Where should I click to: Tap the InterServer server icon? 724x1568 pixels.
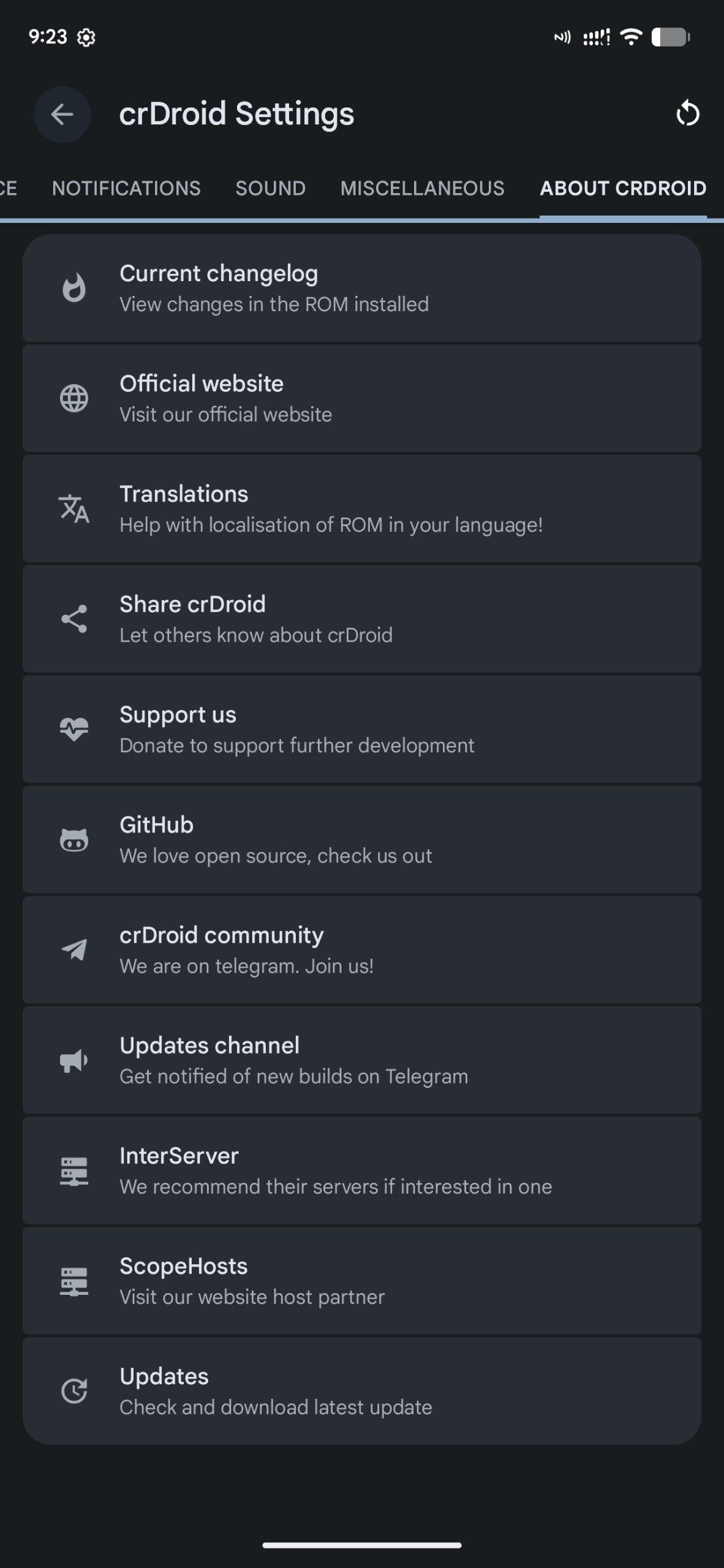pyautogui.click(x=74, y=1170)
